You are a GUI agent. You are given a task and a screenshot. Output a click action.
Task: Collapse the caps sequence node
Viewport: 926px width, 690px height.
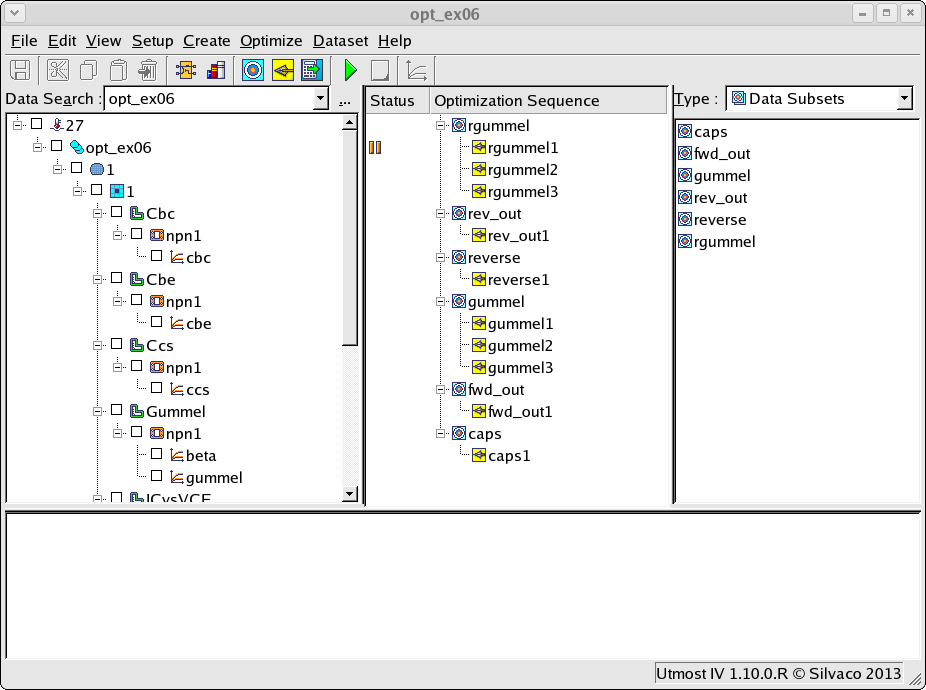click(441, 434)
